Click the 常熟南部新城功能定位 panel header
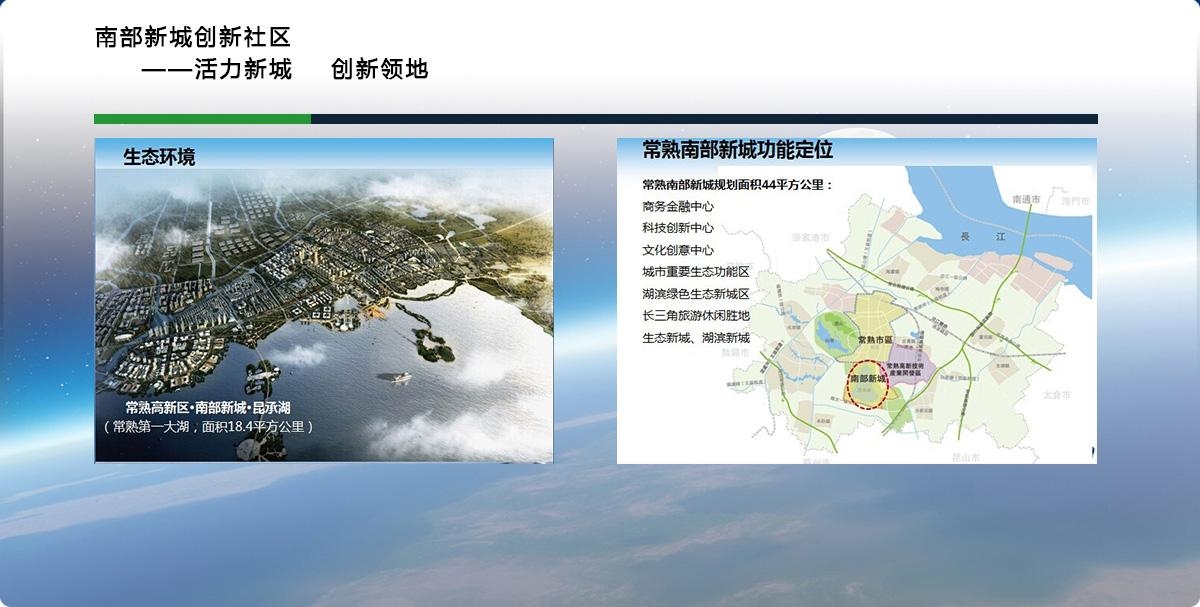Screen dimensions: 1200x607 pyautogui.click(x=737, y=151)
